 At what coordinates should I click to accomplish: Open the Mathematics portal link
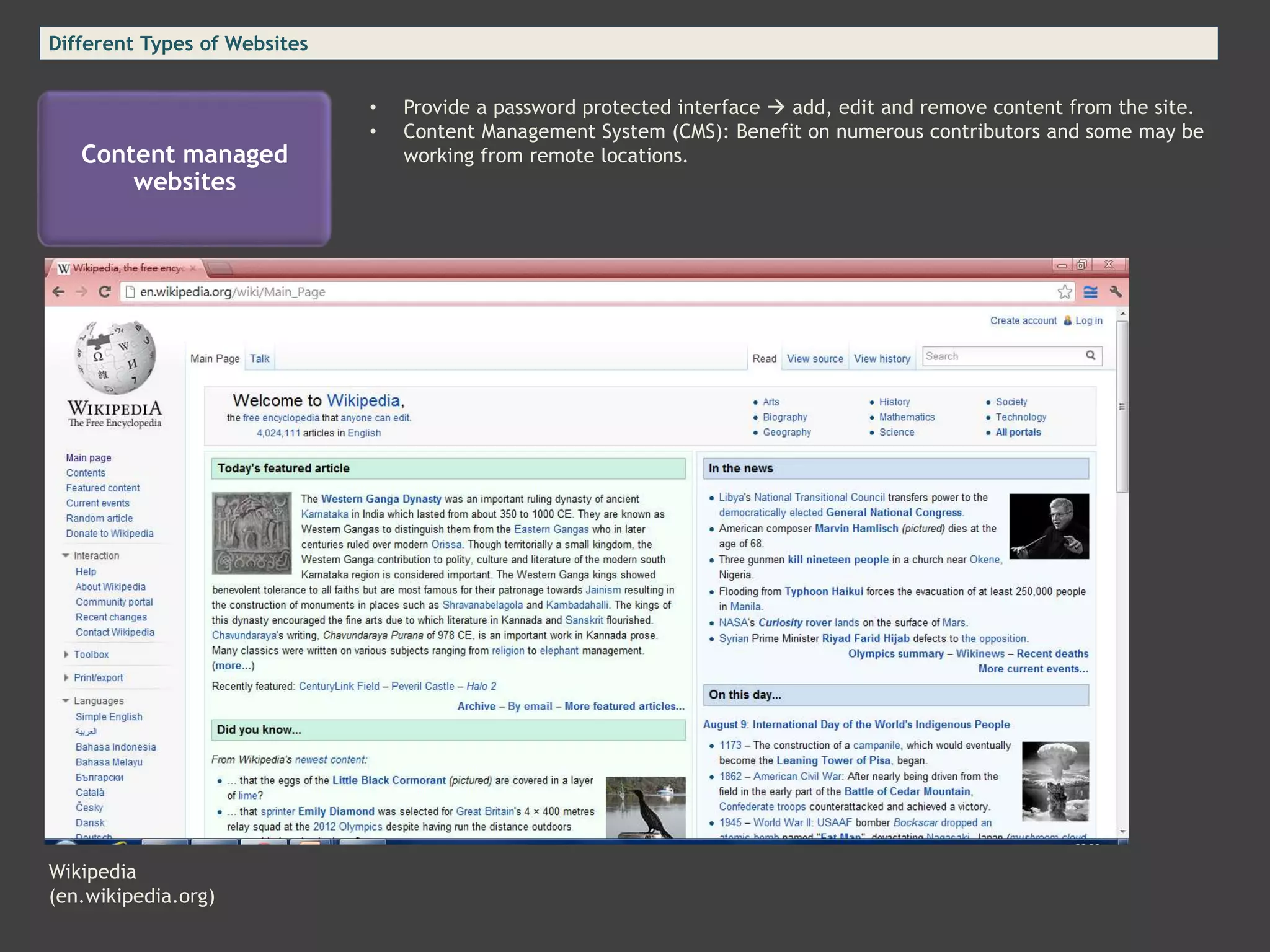click(x=907, y=417)
